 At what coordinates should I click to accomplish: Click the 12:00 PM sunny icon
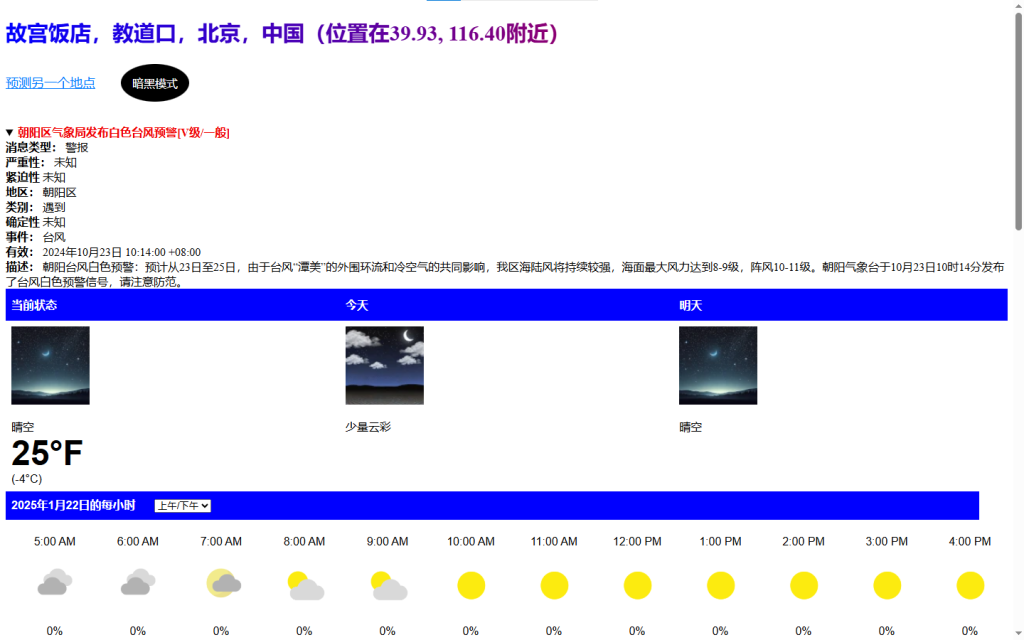[x=637, y=585]
